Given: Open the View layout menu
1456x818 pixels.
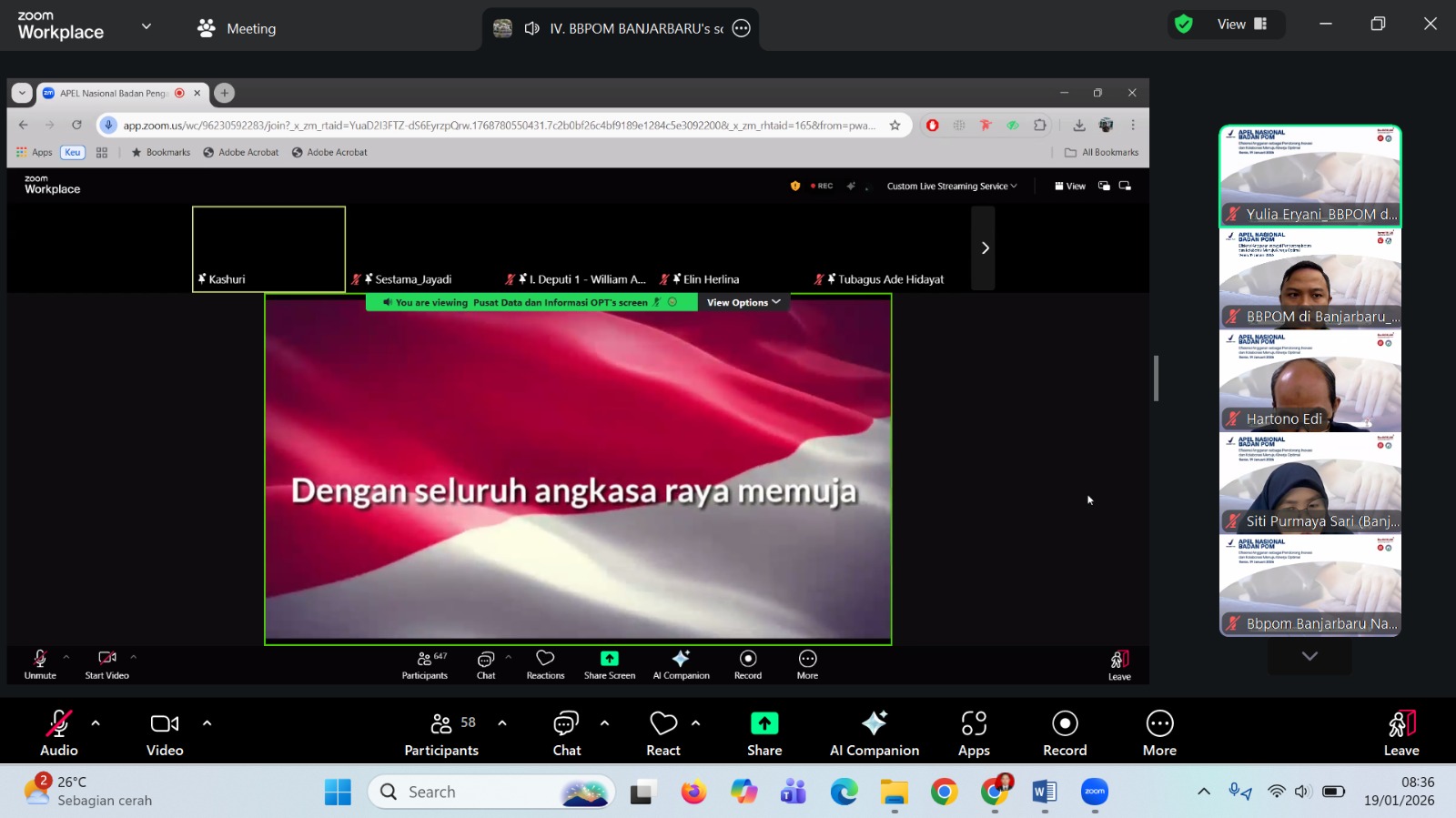Looking at the screenshot, I should tap(1241, 25).
